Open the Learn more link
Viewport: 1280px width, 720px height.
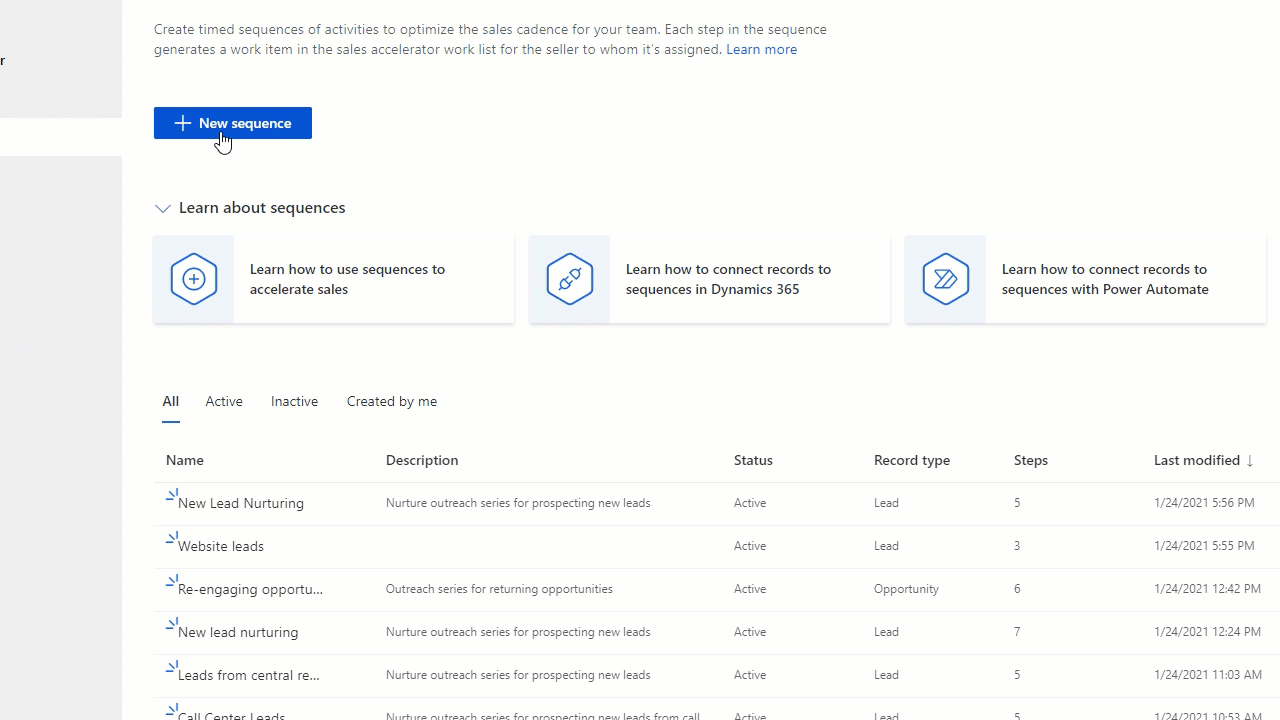[761, 49]
